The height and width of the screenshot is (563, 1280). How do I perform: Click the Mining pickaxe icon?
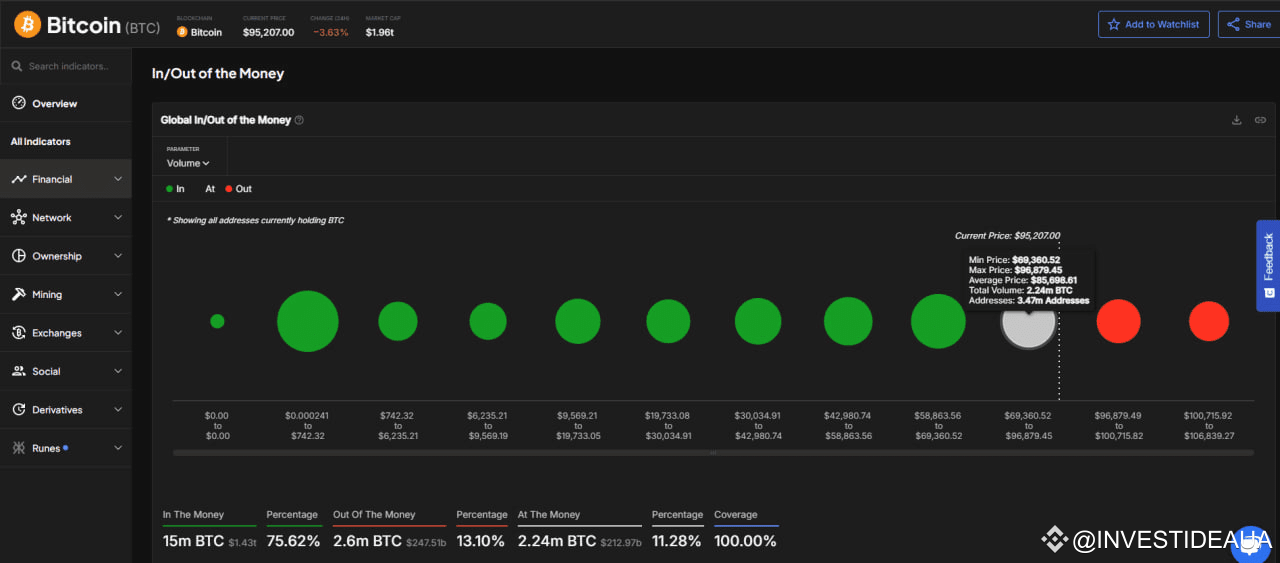tap(18, 294)
